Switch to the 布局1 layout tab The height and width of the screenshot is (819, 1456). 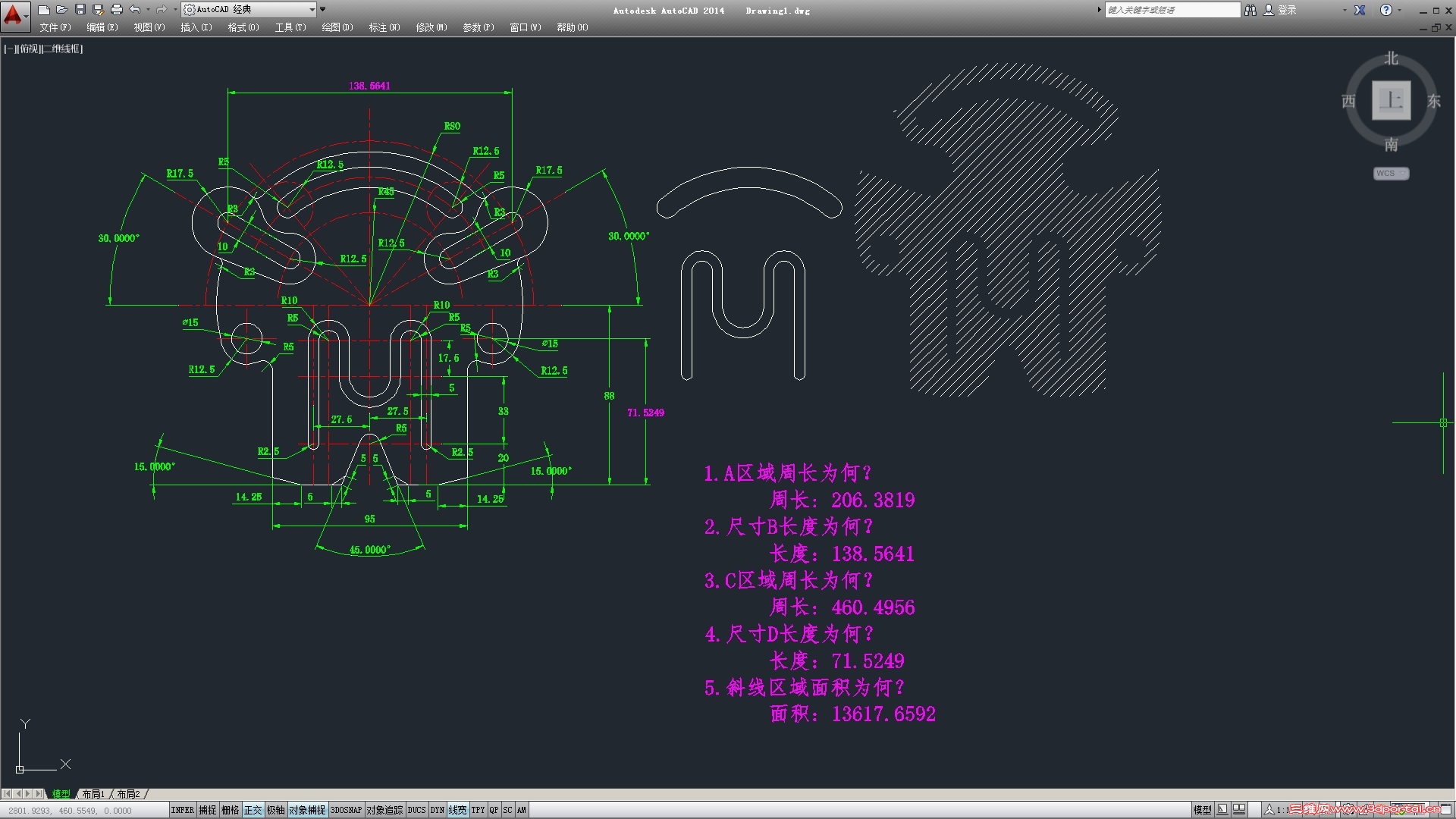[93, 794]
